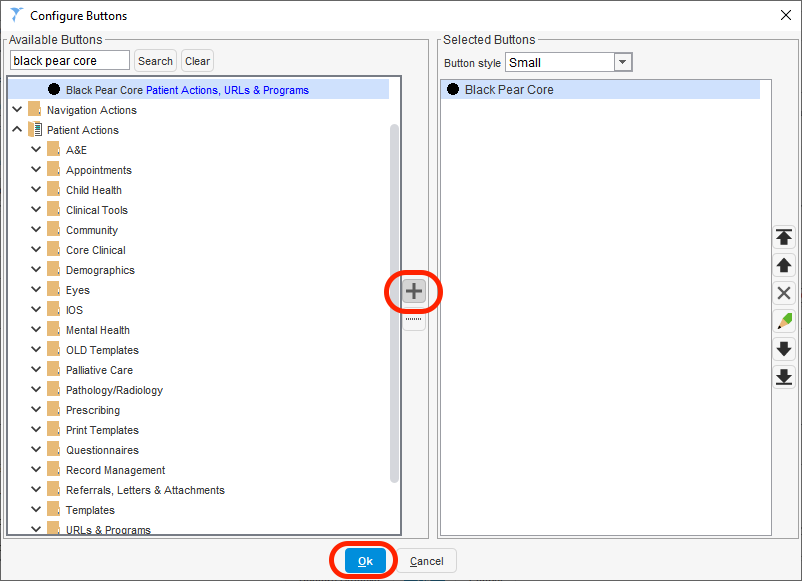Remove selected button with the X icon

coord(784,293)
